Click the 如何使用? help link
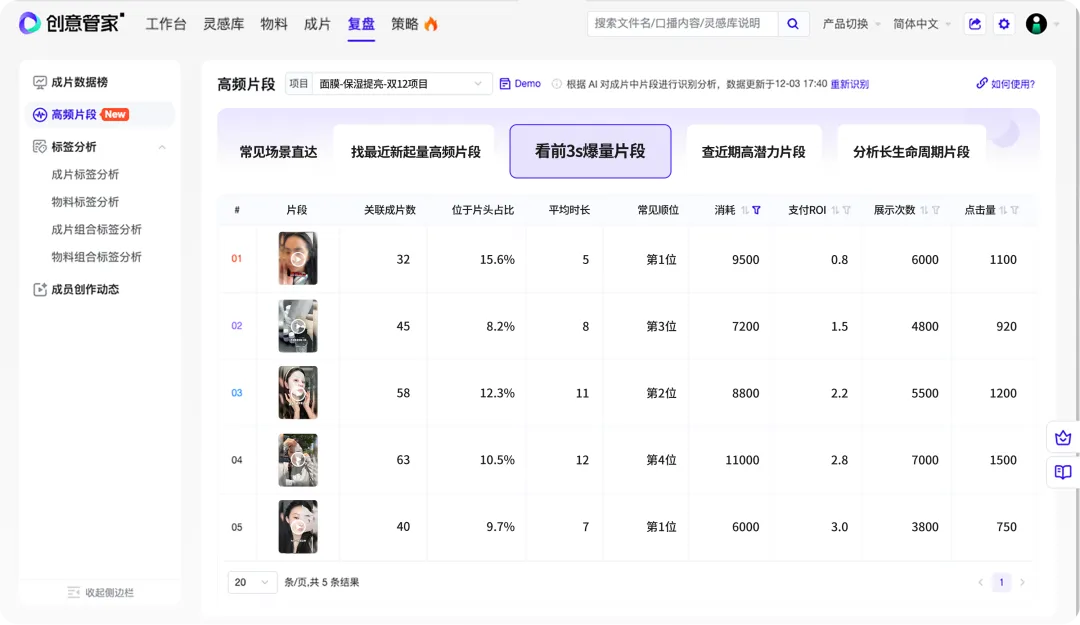This screenshot has height=625, width=1080. [x=1006, y=84]
